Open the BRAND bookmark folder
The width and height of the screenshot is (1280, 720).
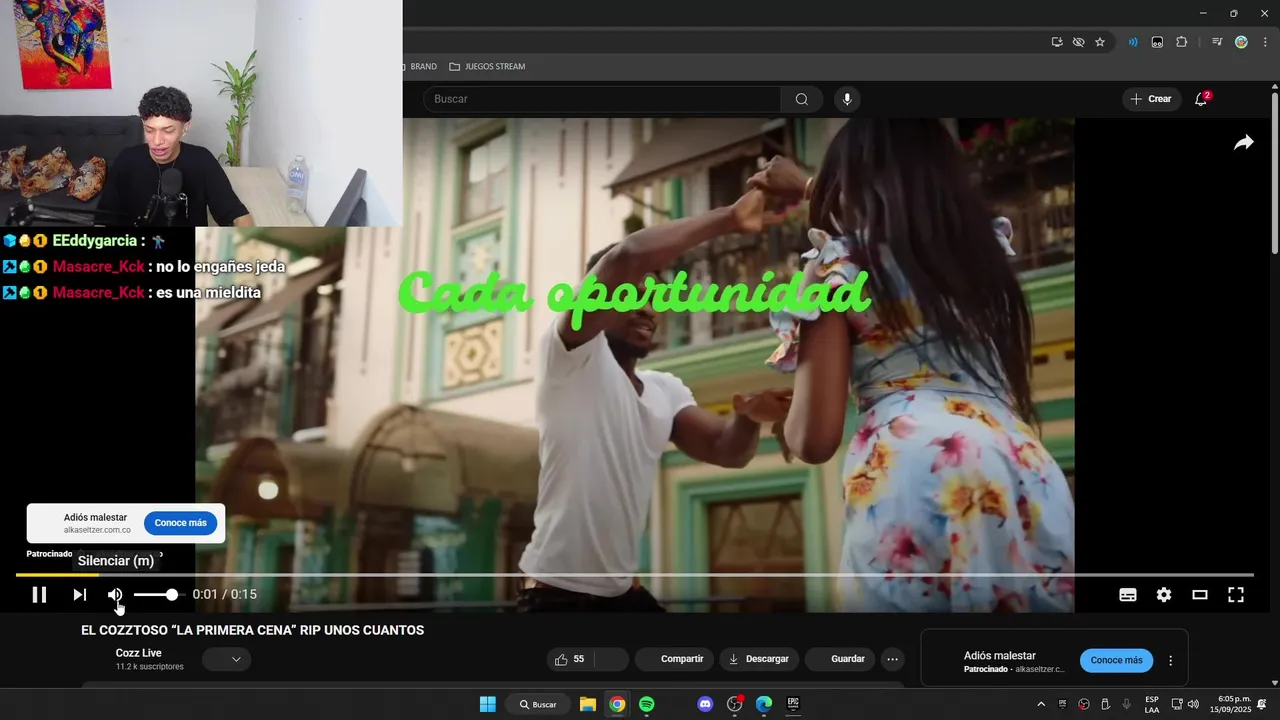(x=420, y=66)
